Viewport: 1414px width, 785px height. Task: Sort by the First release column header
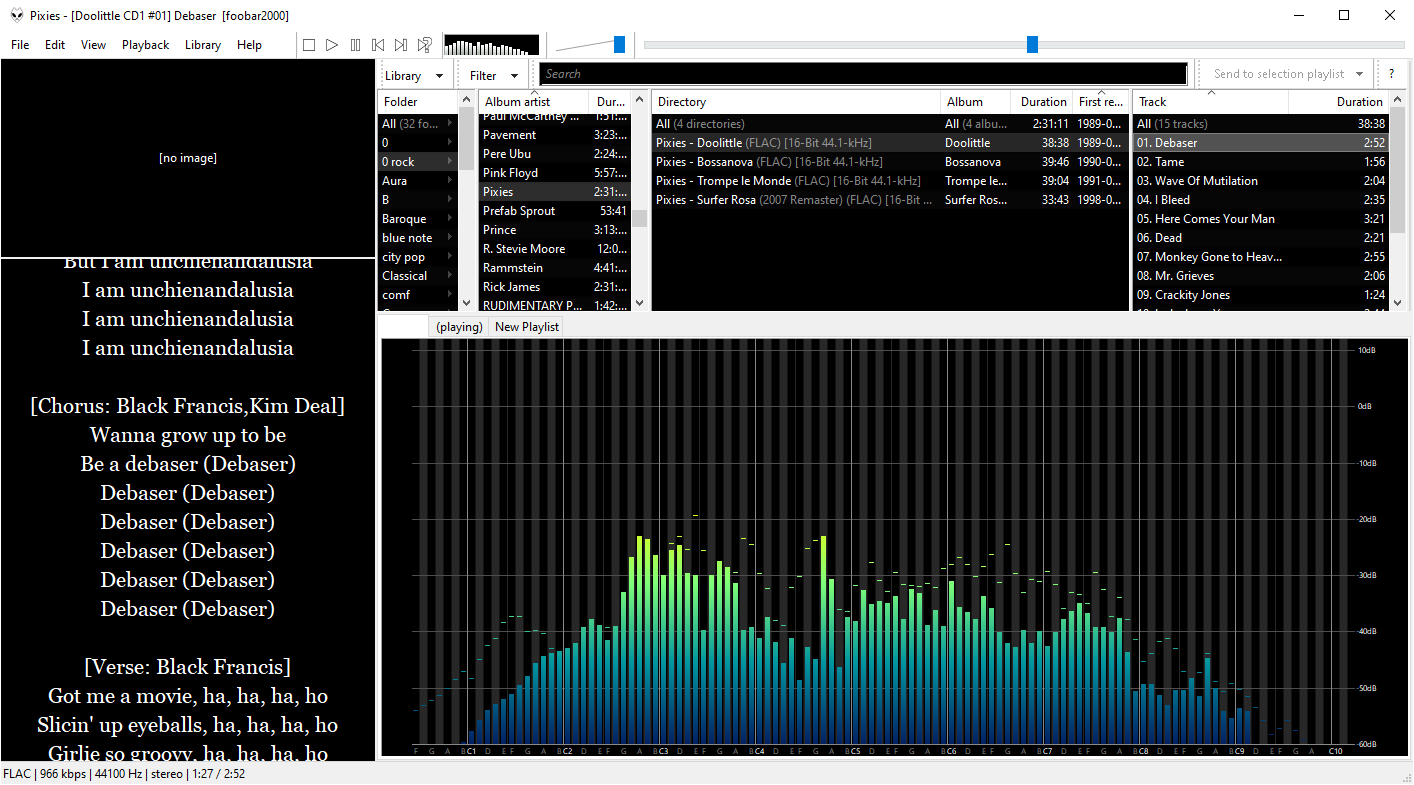click(1101, 102)
